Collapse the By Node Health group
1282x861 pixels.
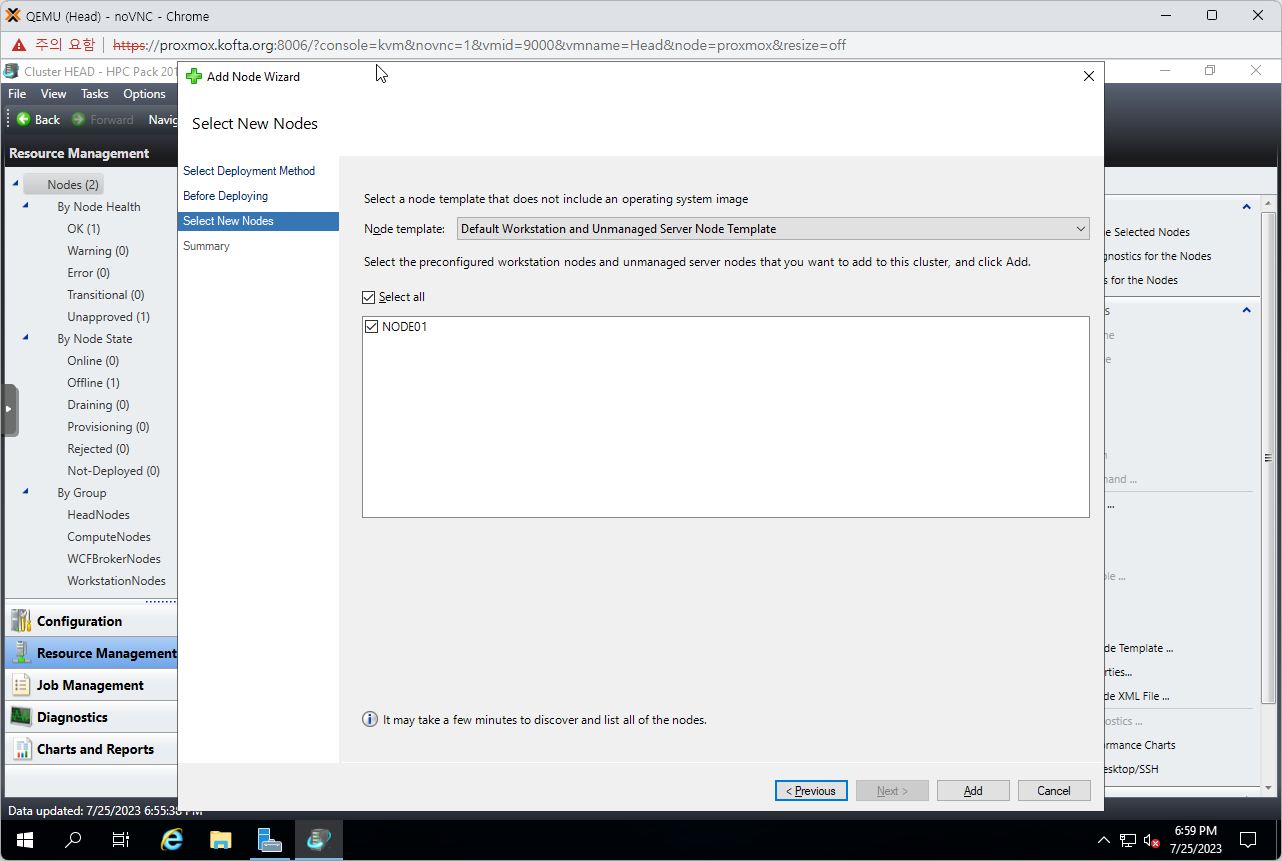pyautogui.click(x=25, y=206)
